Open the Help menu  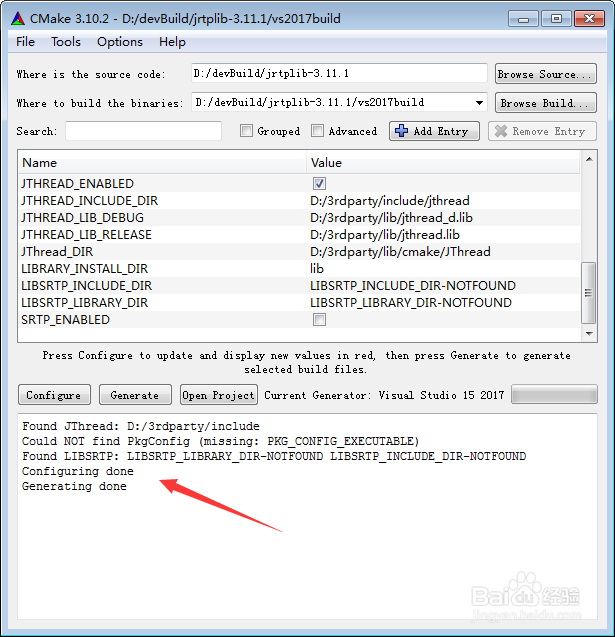point(172,42)
